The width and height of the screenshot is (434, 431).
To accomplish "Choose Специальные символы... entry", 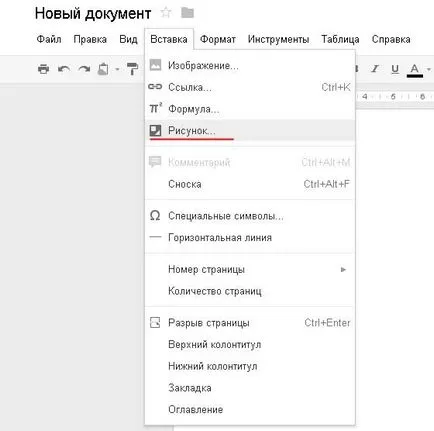I will coord(250,216).
